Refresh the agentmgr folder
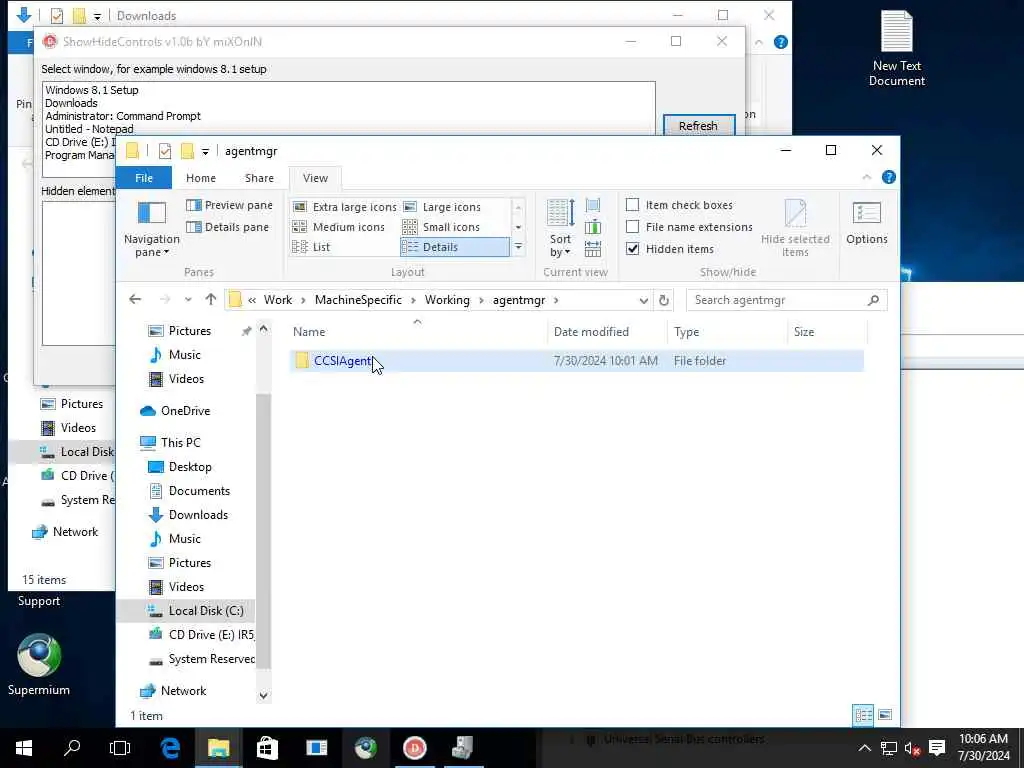The height and width of the screenshot is (768, 1024). coord(664,300)
